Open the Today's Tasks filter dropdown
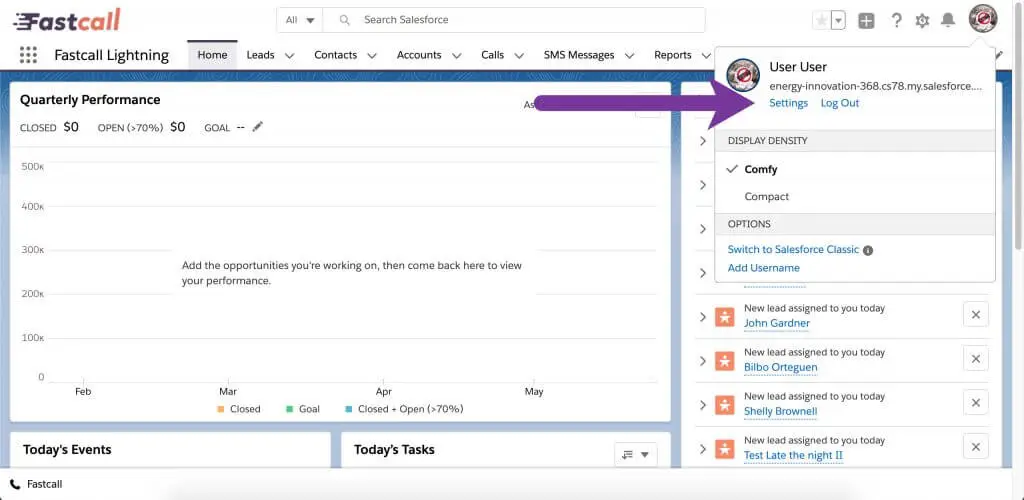The height and width of the screenshot is (500, 1024). click(635, 455)
